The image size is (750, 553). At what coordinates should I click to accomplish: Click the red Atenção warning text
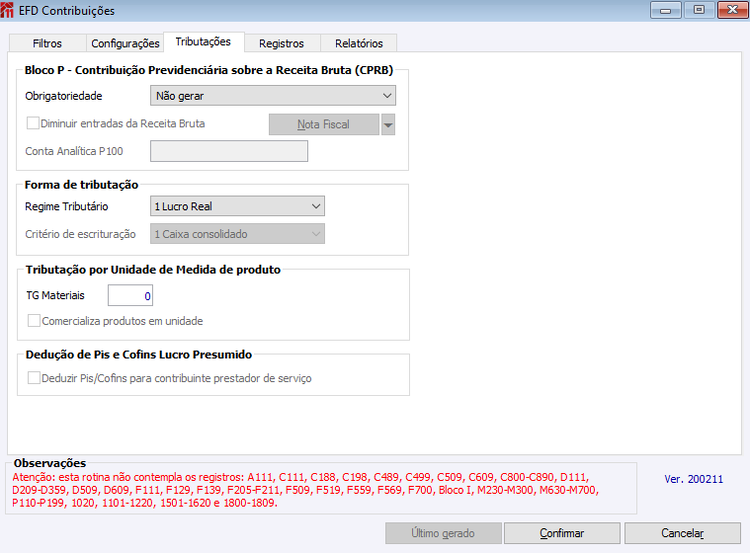[x=305, y=490]
